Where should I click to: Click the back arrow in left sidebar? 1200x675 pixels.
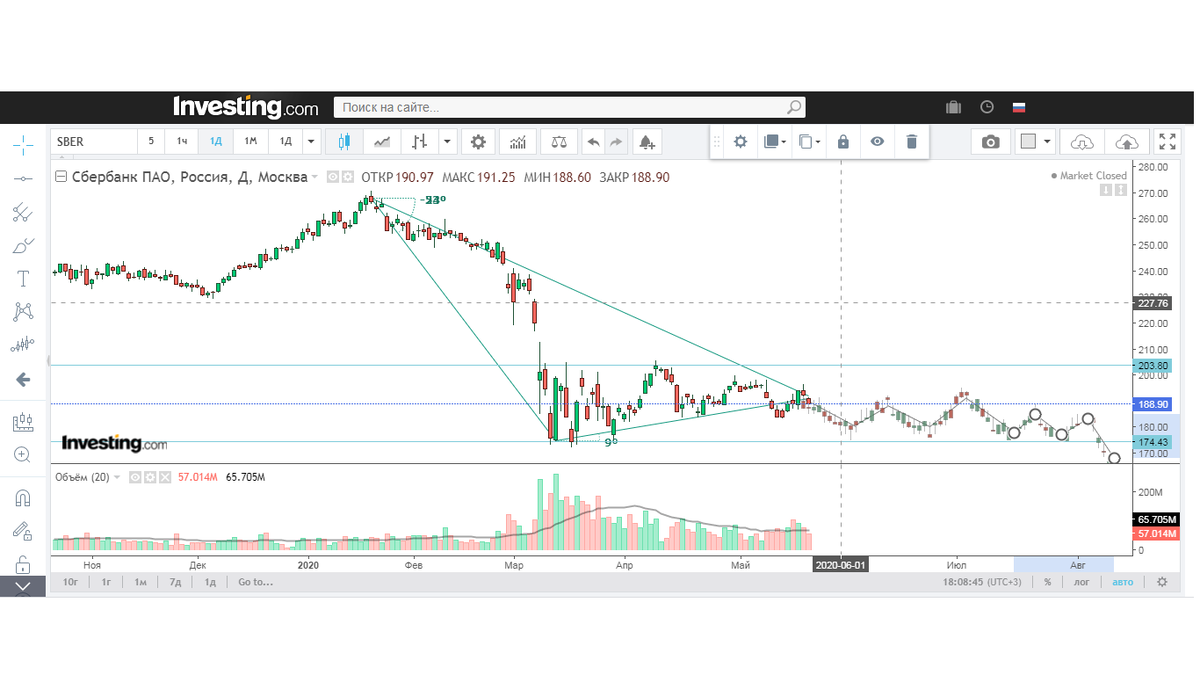[x=22, y=380]
